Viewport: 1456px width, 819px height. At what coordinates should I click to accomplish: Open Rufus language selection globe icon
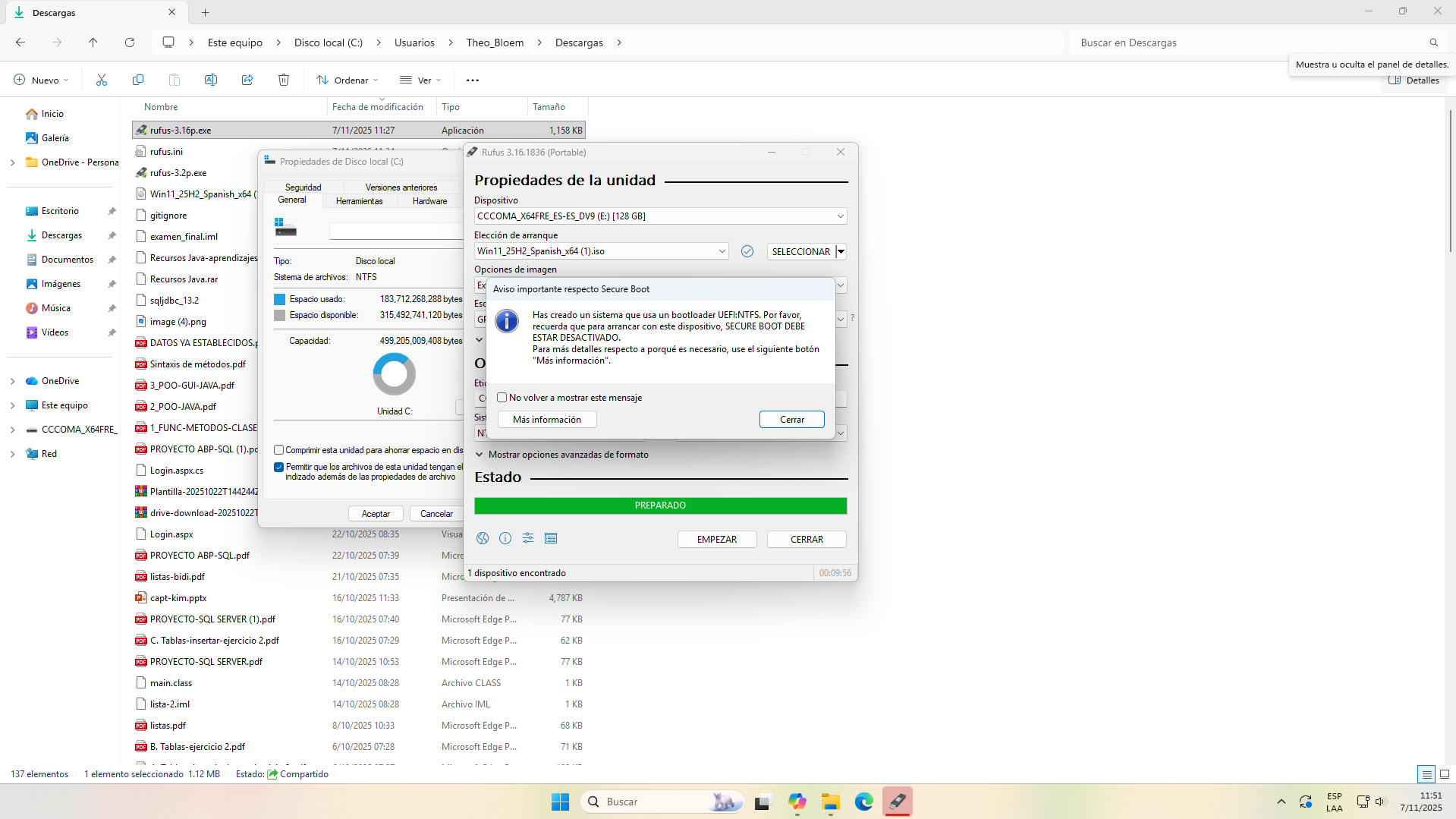tap(483, 538)
